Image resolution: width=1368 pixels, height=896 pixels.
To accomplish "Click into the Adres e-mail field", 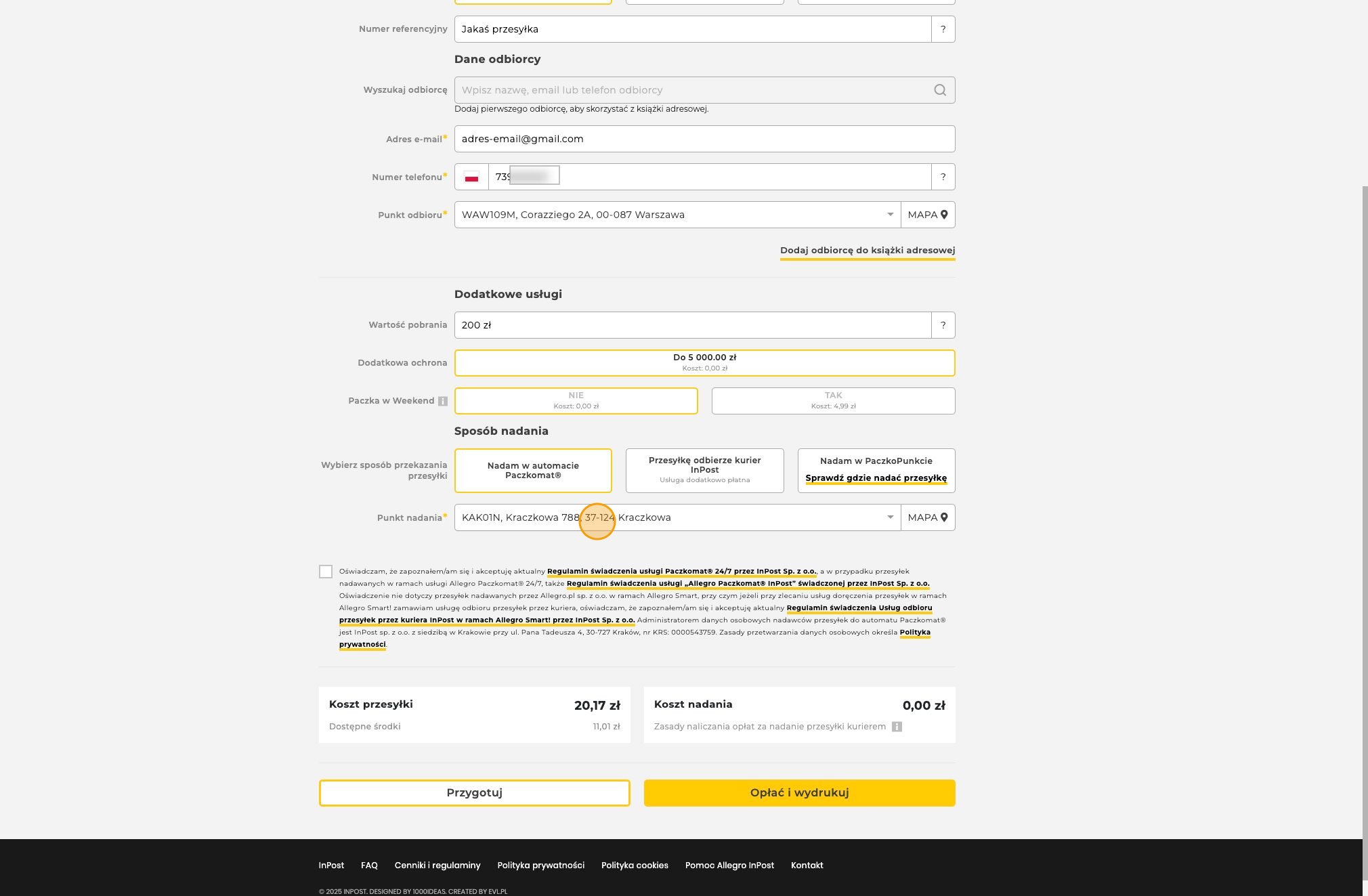I will point(705,139).
